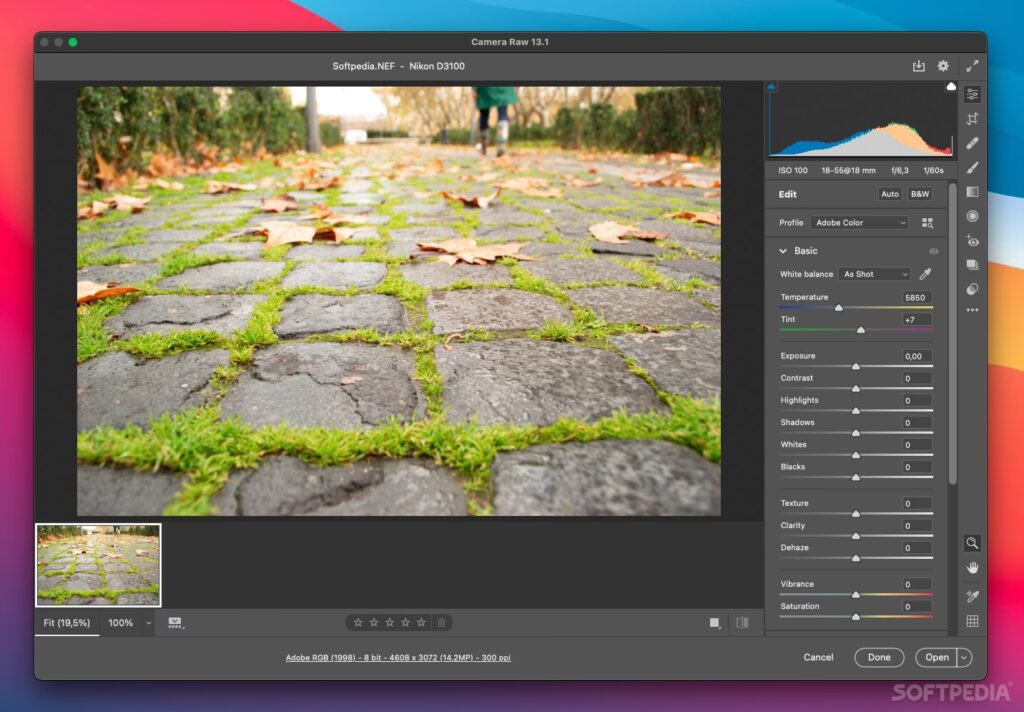Open the Profile dropdown Adobe Color
Viewport: 1024px width, 712px height.
point(860,223)
